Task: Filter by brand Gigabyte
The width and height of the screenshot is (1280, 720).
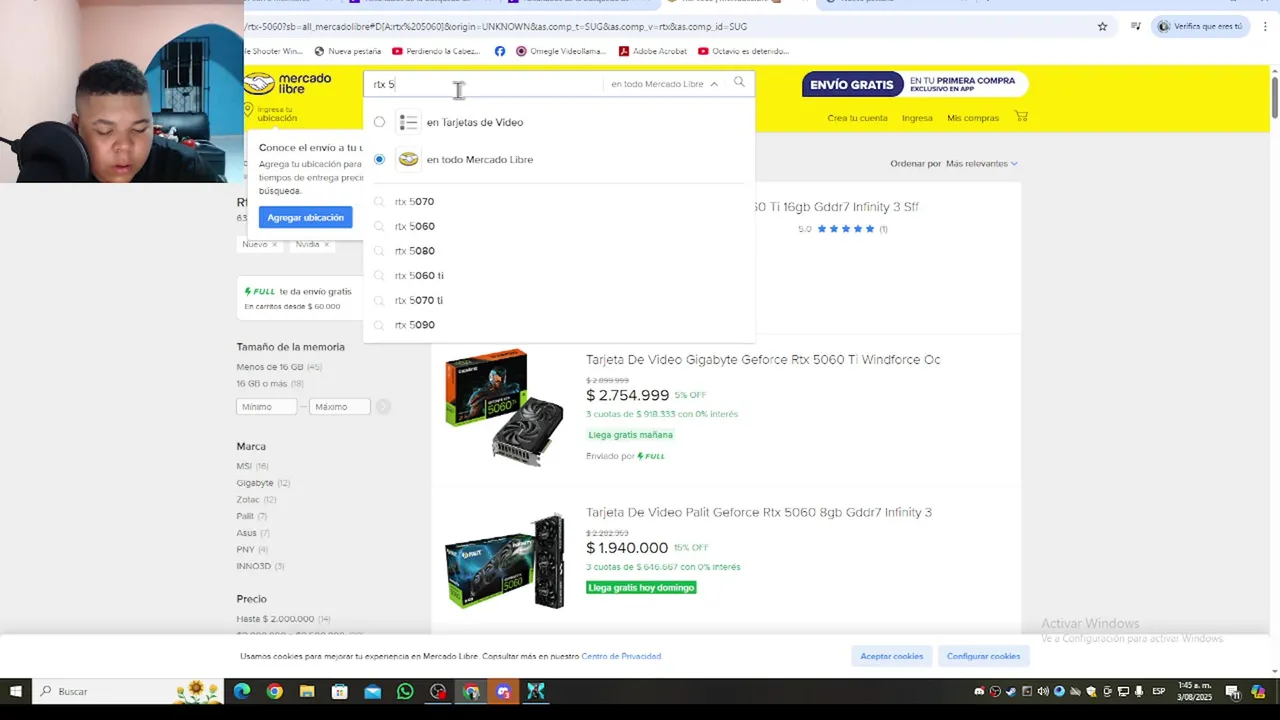Action: tap(263, 483)
